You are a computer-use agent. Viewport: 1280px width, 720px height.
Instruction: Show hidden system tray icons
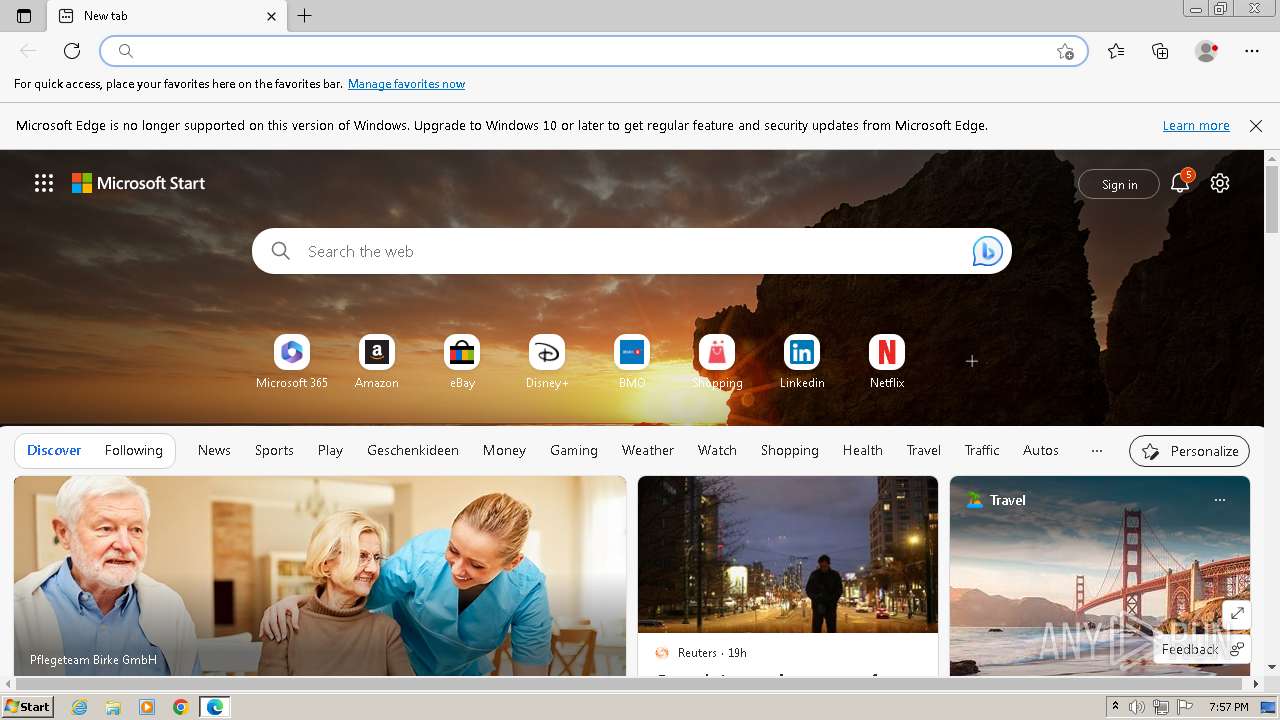tap(1115, 707)
